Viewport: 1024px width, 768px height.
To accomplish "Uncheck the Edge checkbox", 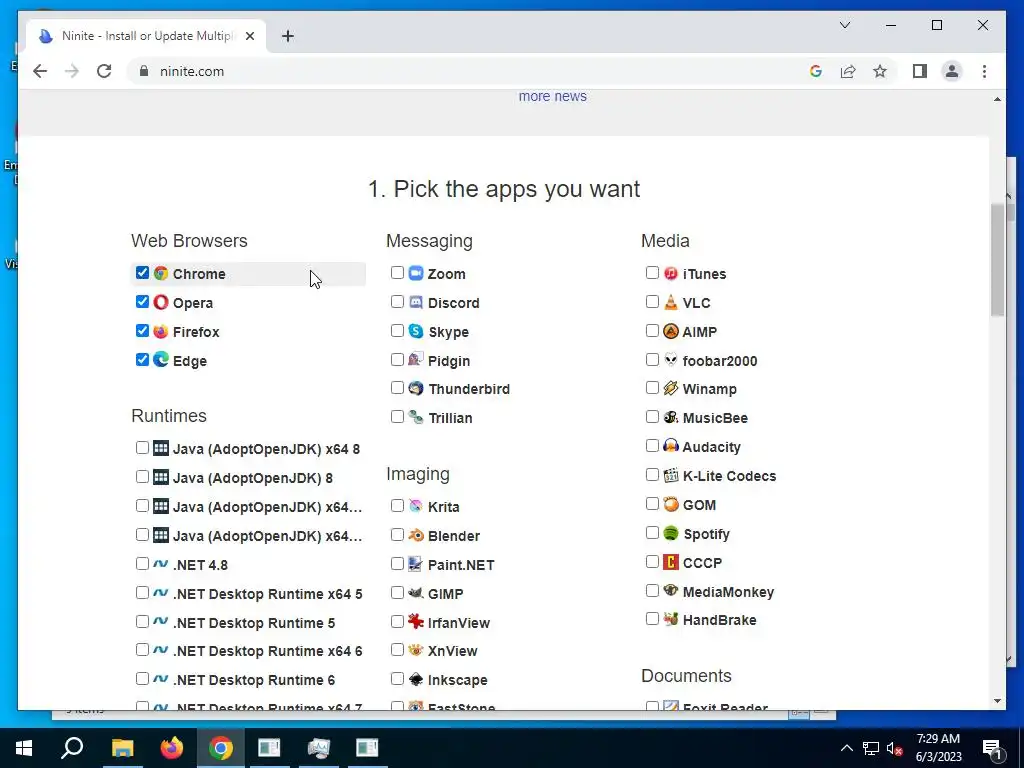I will click(x=142, y=359).
